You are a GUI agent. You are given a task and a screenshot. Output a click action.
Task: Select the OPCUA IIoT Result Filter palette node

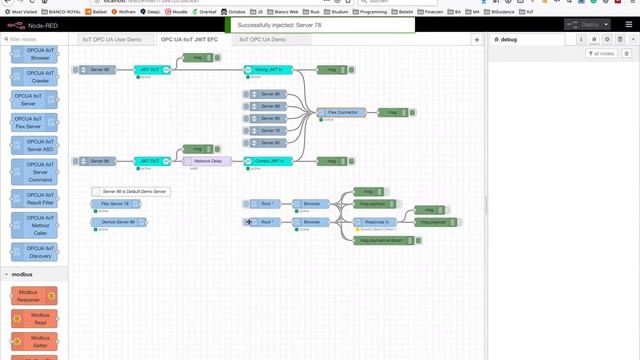(34, 199)
